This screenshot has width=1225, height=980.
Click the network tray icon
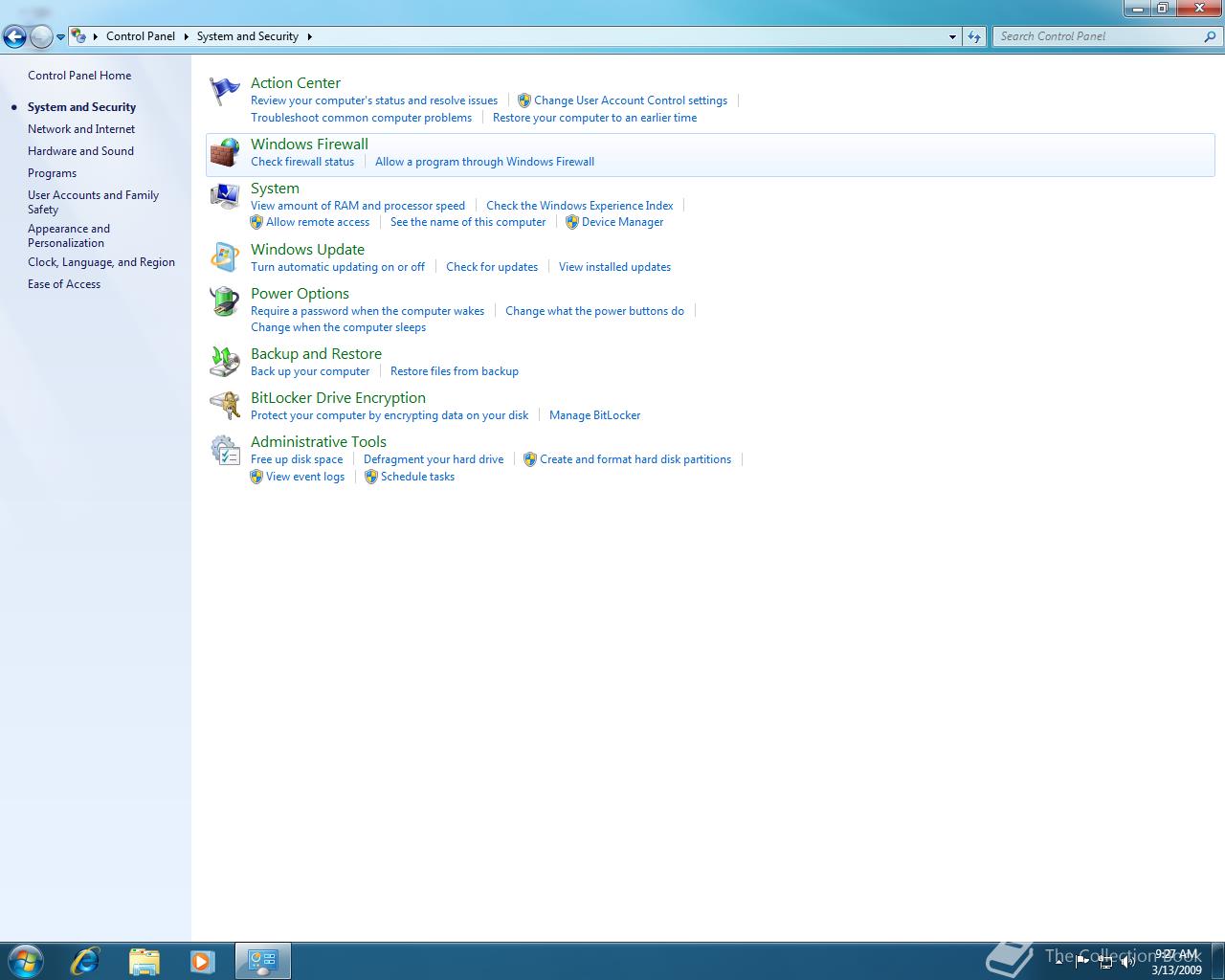pyautogui.click(x=1106, y=962)
